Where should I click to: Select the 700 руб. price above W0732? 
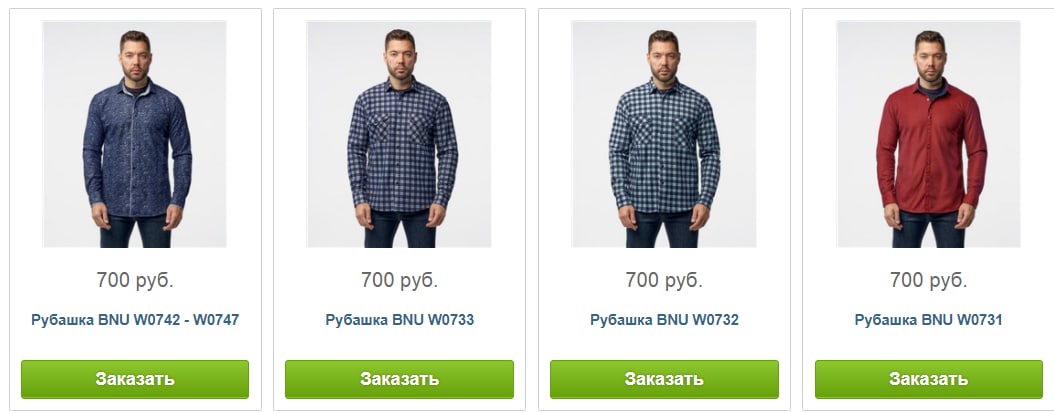pyautogui.click(x=664, y=280)
